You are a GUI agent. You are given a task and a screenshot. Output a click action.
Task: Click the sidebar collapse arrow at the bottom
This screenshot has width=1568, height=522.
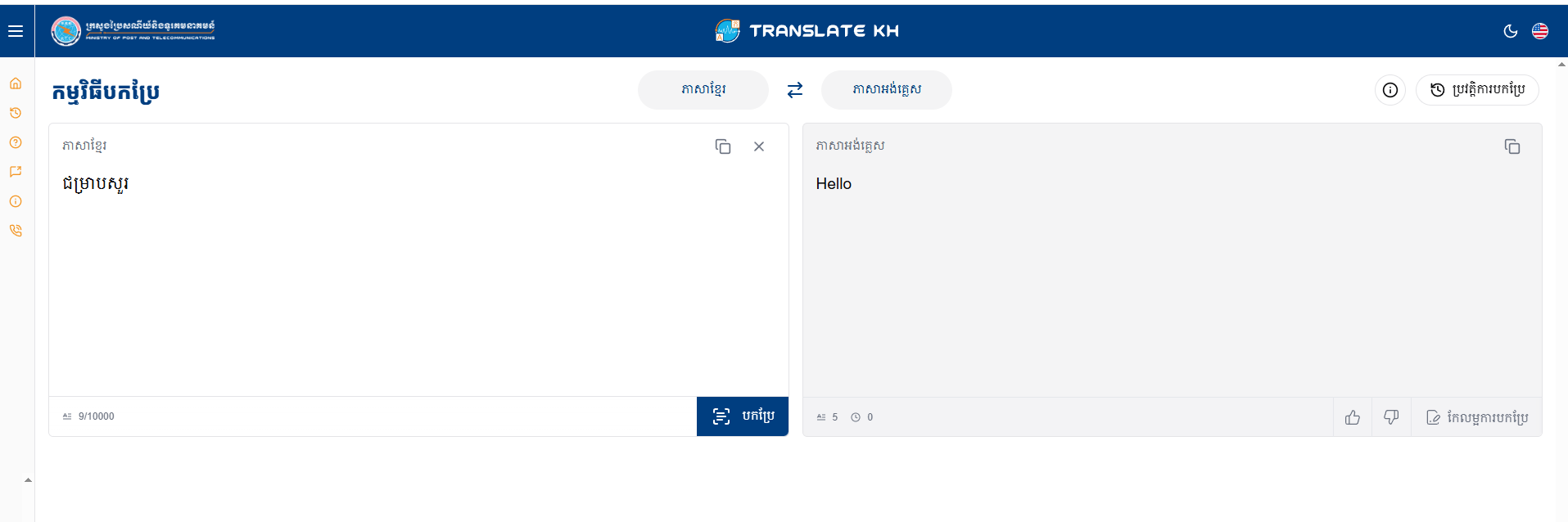pyautogui.click(x=28, y=480)
